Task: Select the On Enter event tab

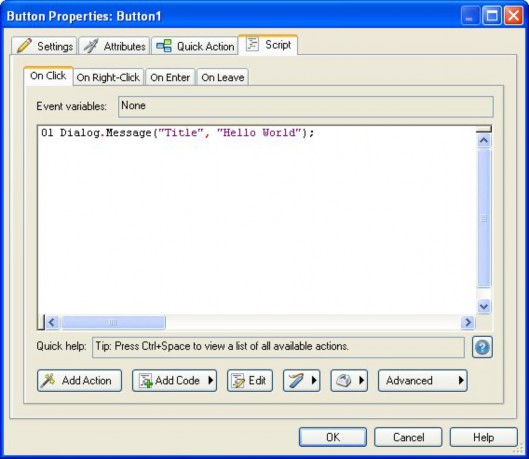Action: (x=170, y=77)
